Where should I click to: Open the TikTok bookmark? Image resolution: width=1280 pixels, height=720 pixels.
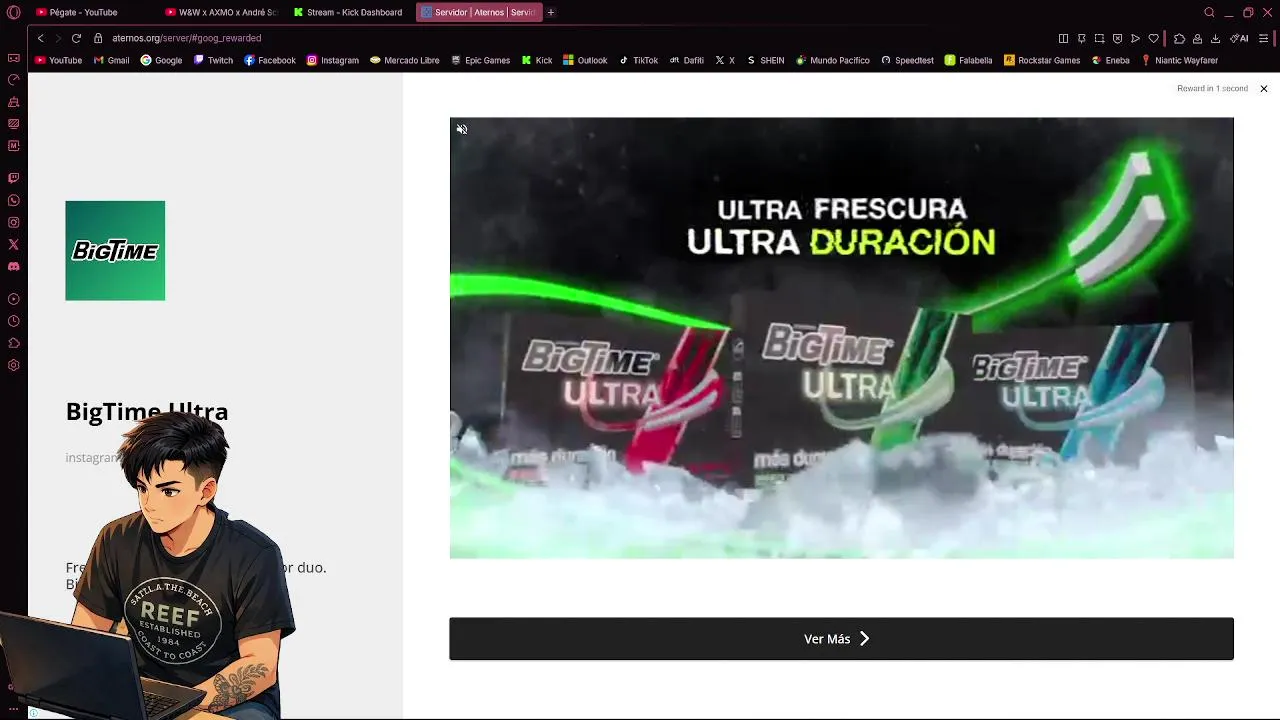coord(638,60)
